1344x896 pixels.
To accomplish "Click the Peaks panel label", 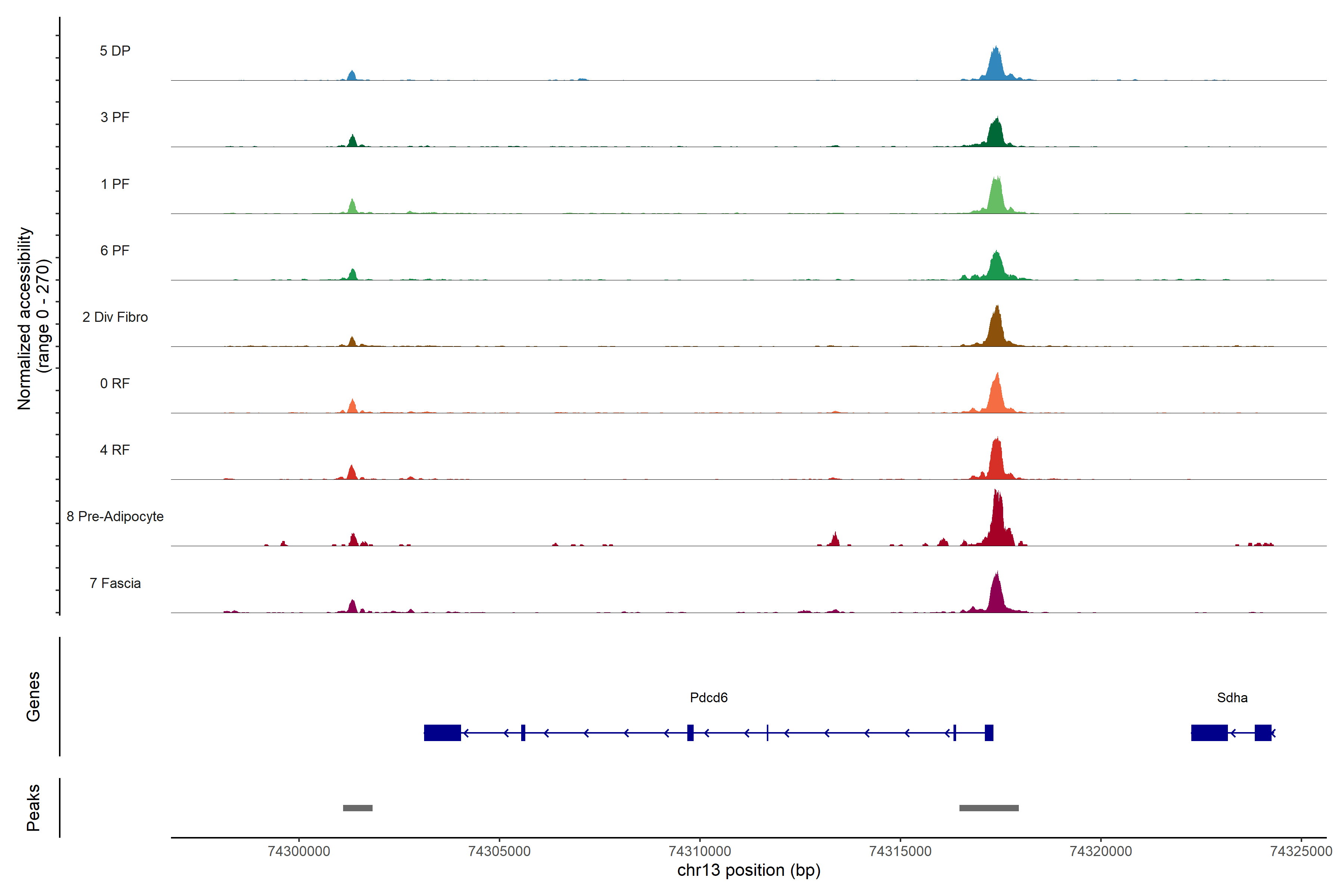I will click(x=33, y=808).
